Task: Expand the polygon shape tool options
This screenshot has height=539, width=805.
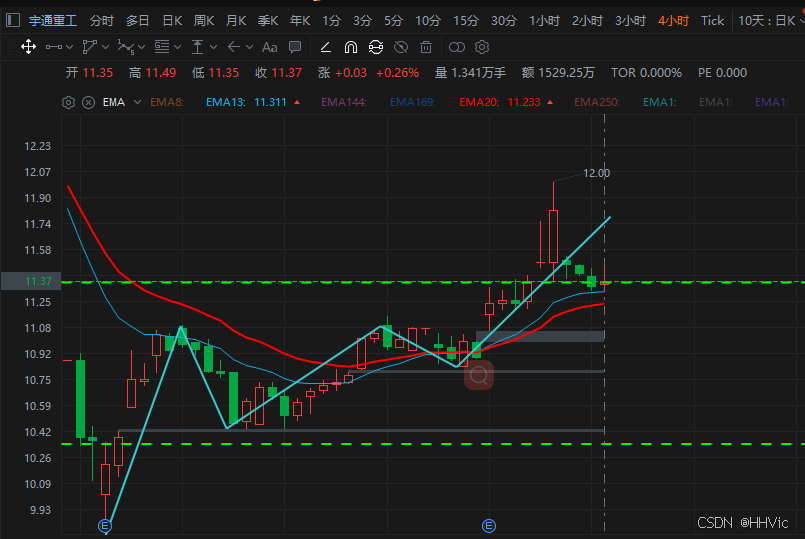Action: [x=105, y=47]
